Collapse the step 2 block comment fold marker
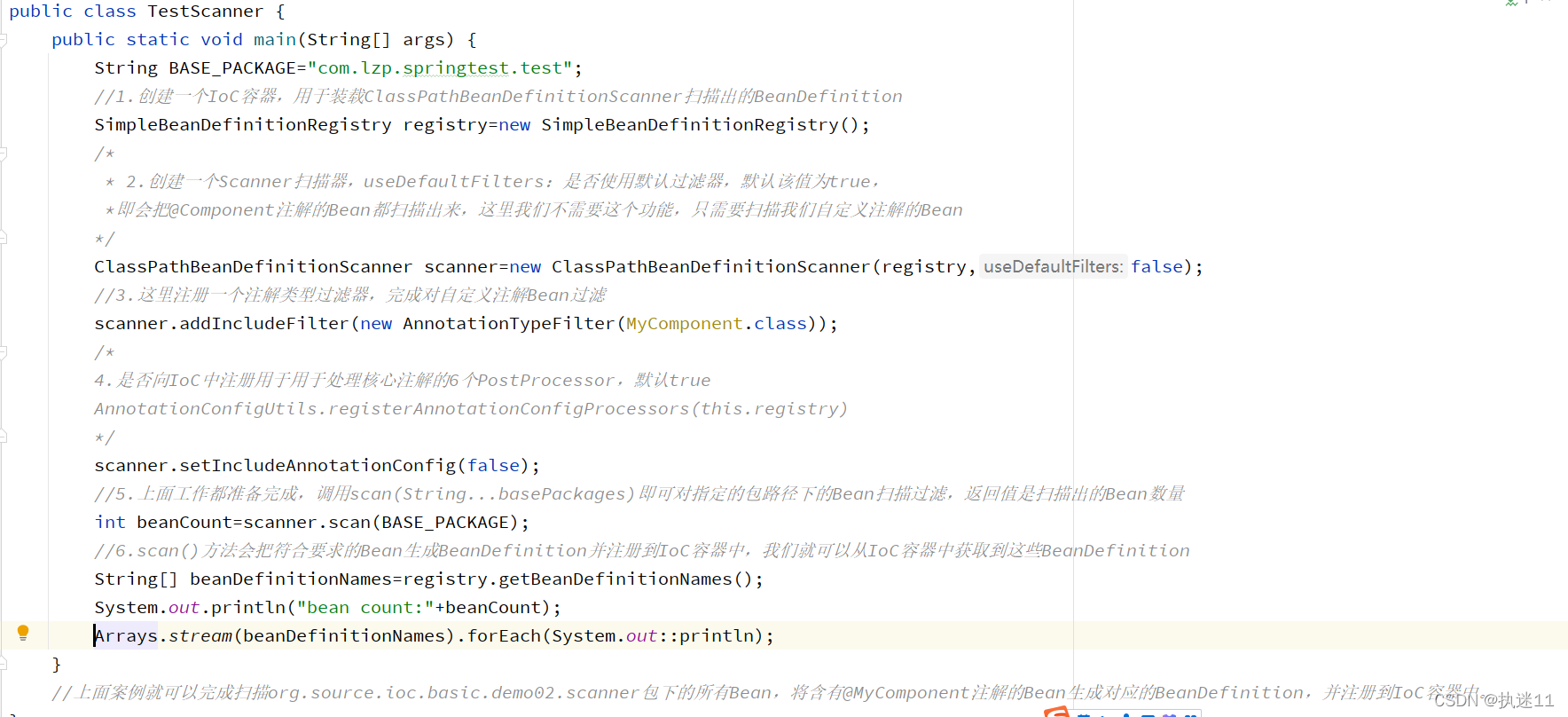 point(4,154)
